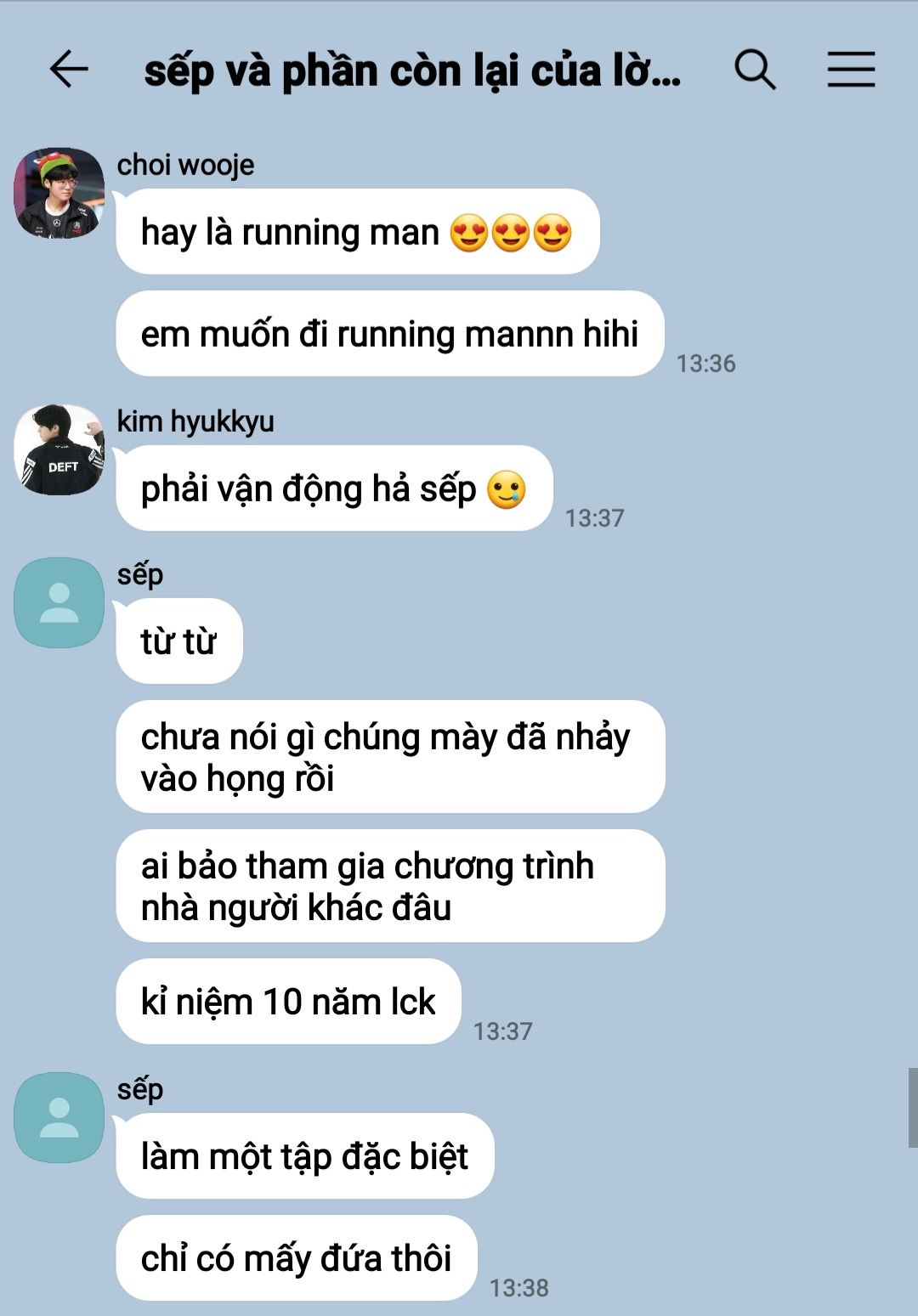Click the choi wooje sender name

[x=185, y=165]
